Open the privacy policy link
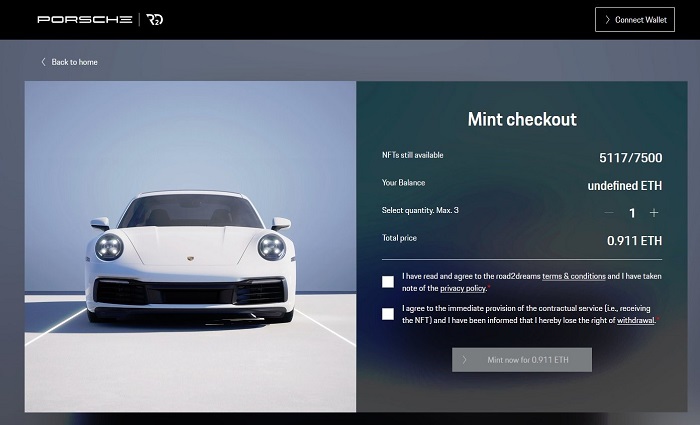 pyautogui.click(x=463, y=288)
